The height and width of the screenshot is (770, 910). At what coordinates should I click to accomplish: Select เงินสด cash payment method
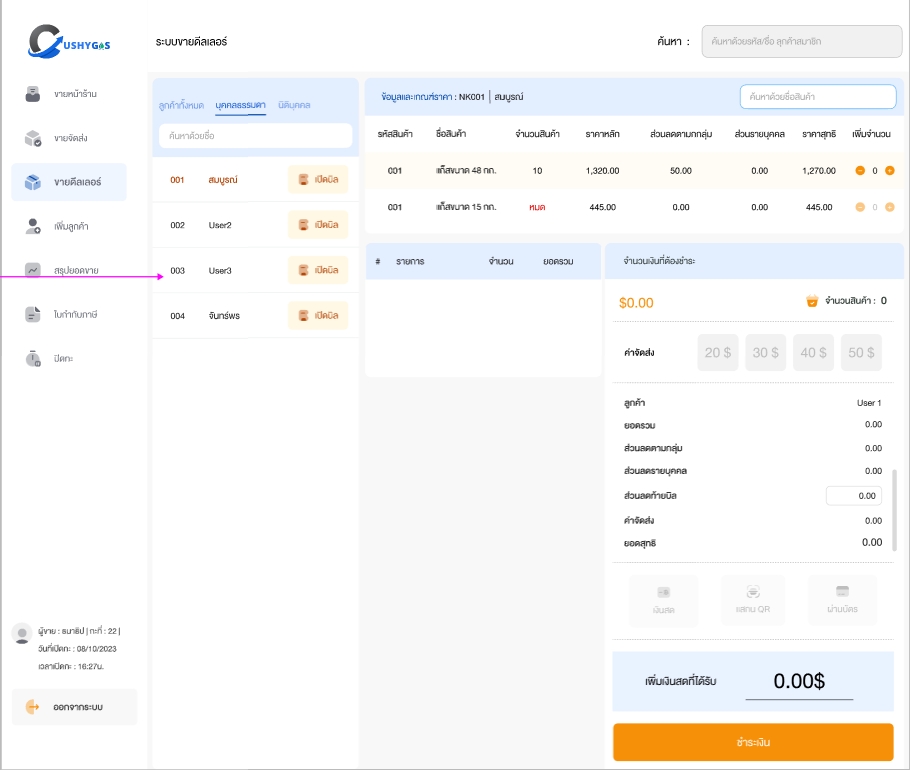663,601
